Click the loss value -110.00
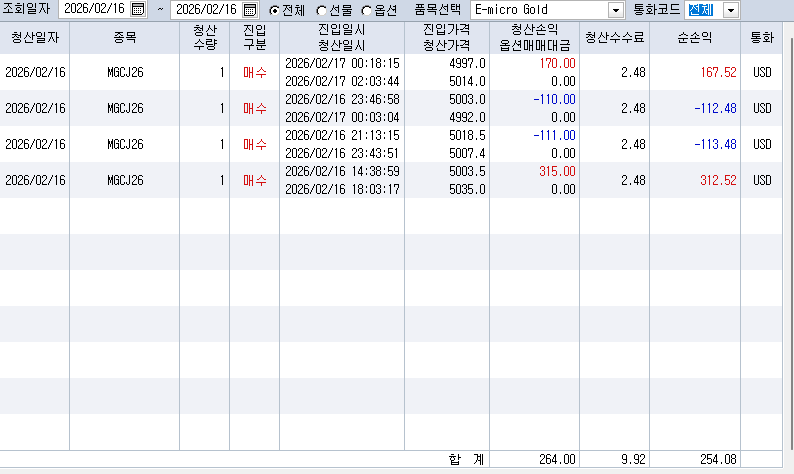The image size is (794, 474). (554, 99)
